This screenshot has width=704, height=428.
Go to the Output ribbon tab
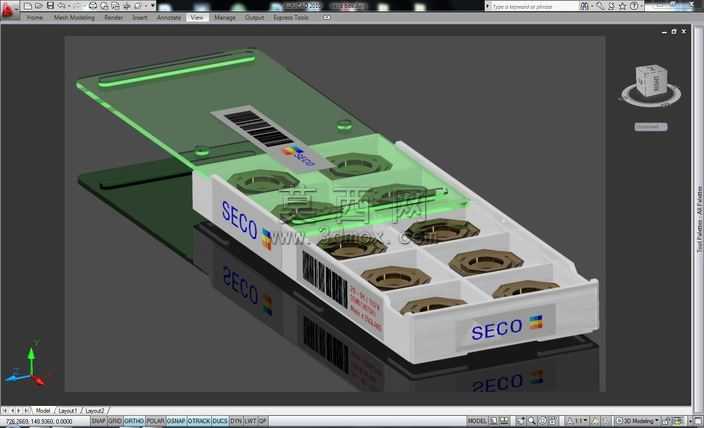(254, 18)
